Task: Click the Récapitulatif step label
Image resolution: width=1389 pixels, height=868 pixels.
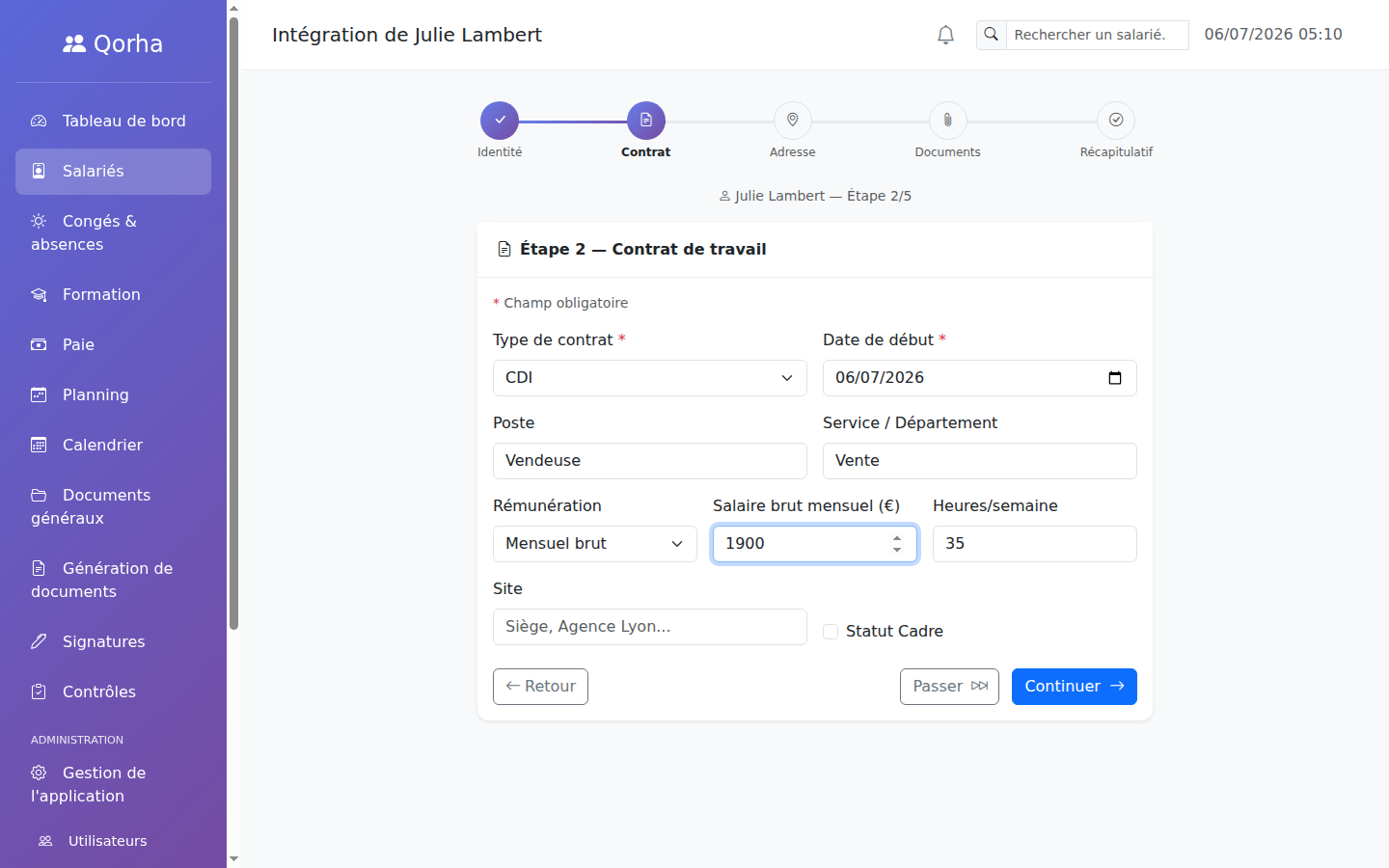Action: tap(1116, 152)
